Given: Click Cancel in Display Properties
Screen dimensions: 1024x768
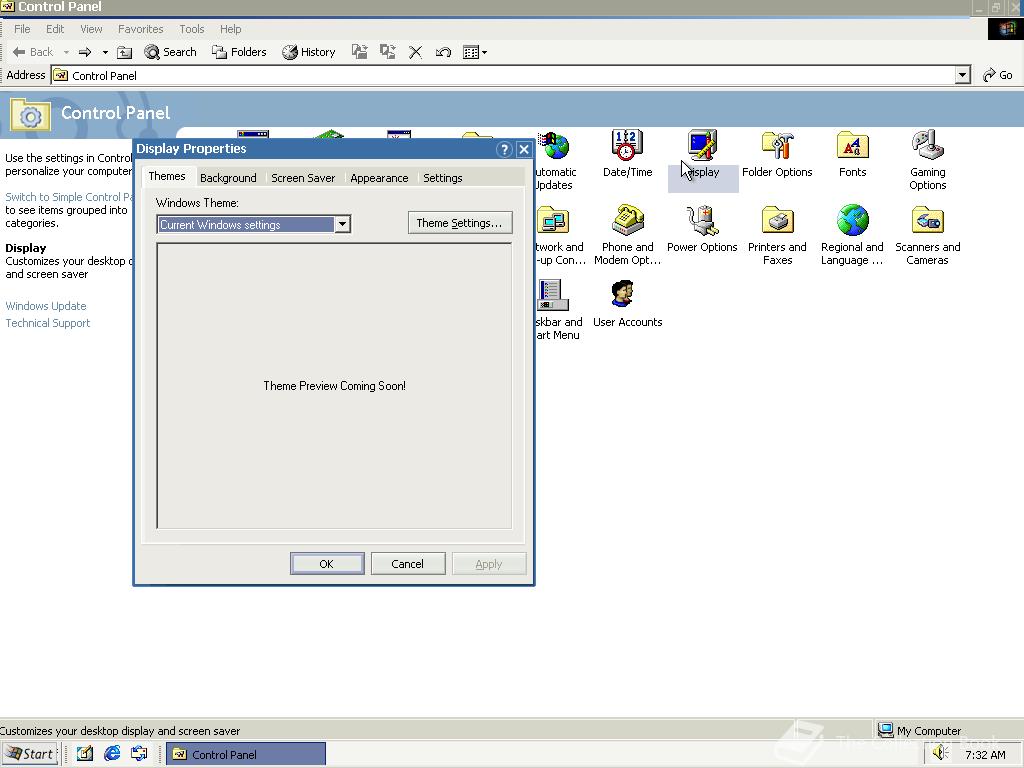Looking at the screenshot, I should coord(408,564).
